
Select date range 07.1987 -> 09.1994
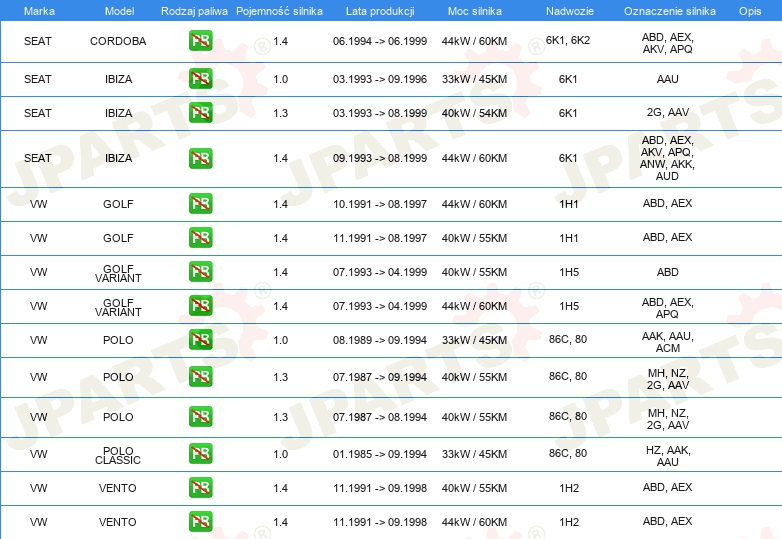click(380, 377)
